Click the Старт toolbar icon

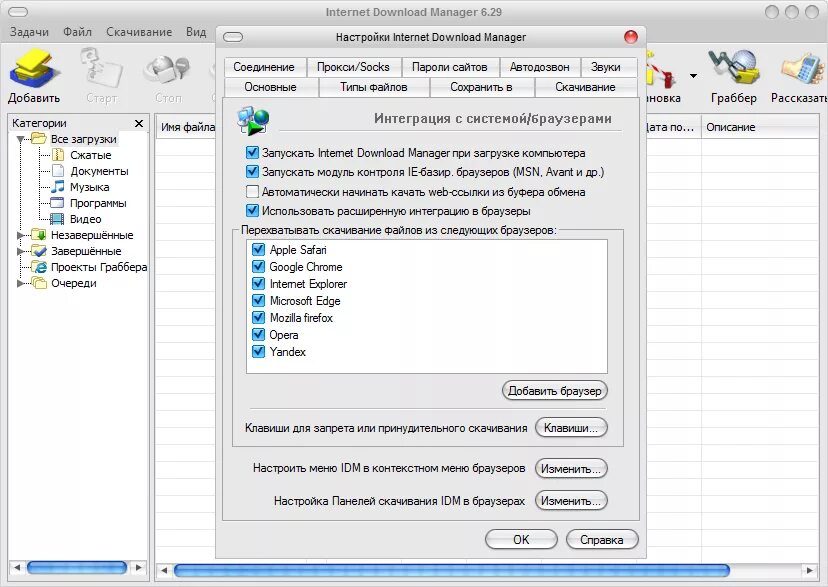[x=101, y=69]
